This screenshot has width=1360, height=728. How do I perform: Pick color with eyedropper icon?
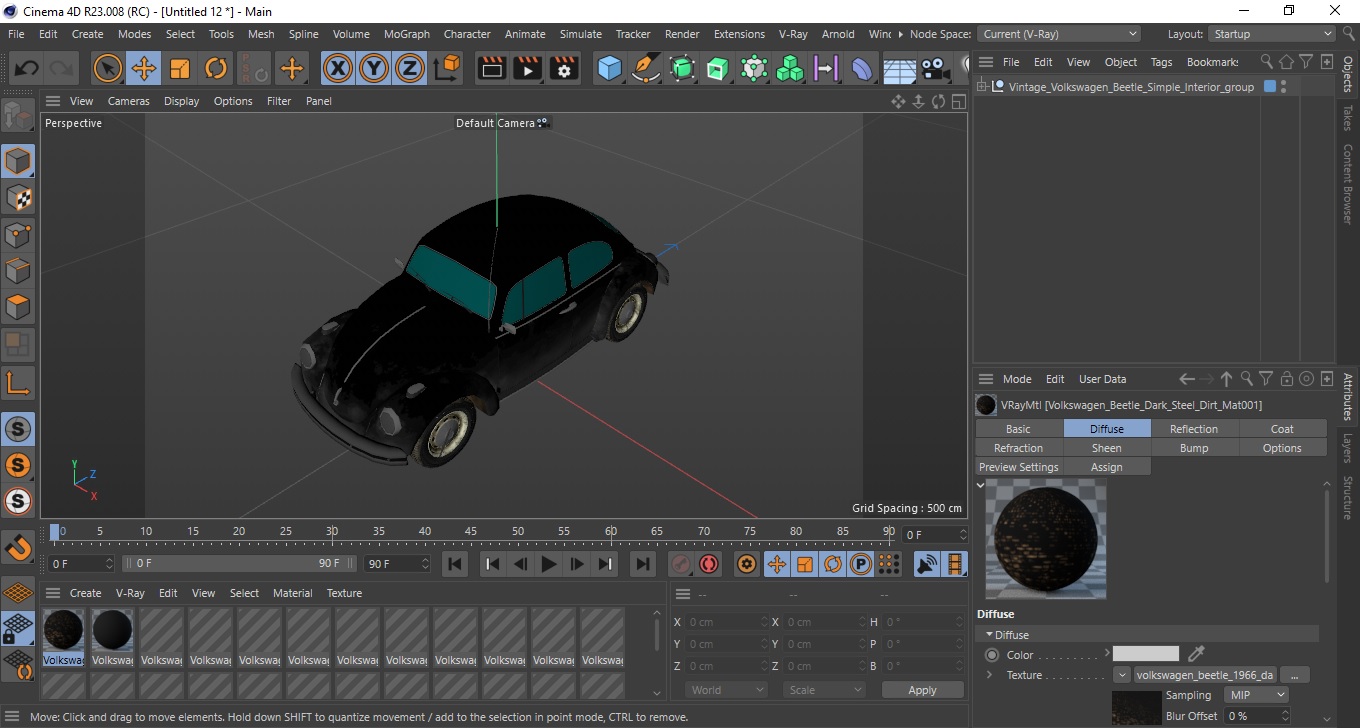(x=1196, y=654)
